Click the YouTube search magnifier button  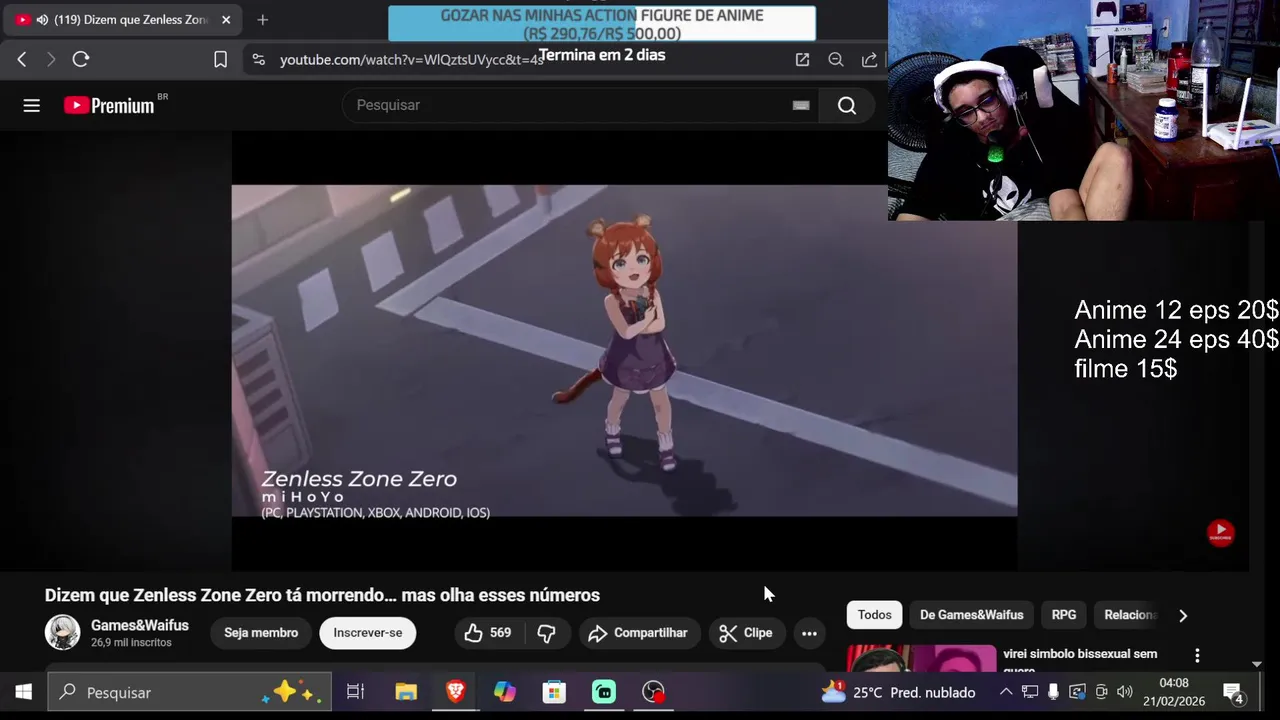[x=847, y=105]
